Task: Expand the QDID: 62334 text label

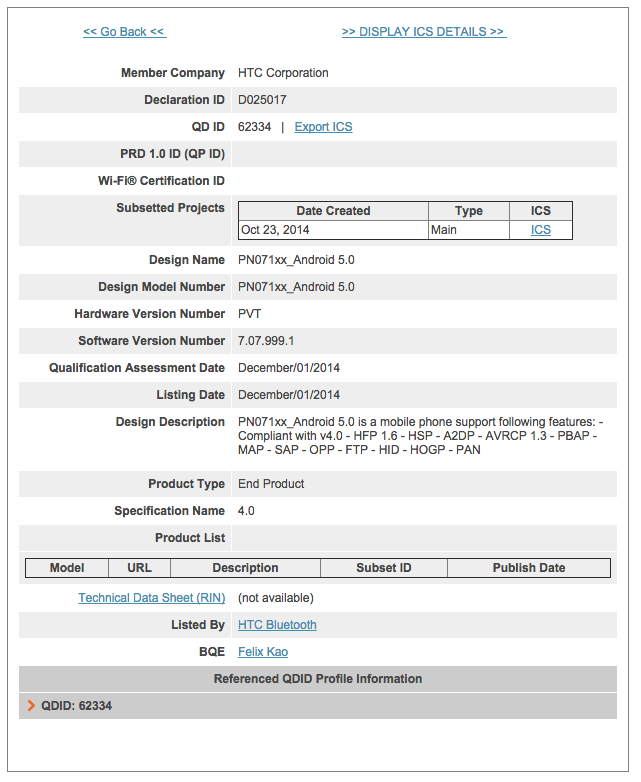Action: pos(77,706)
